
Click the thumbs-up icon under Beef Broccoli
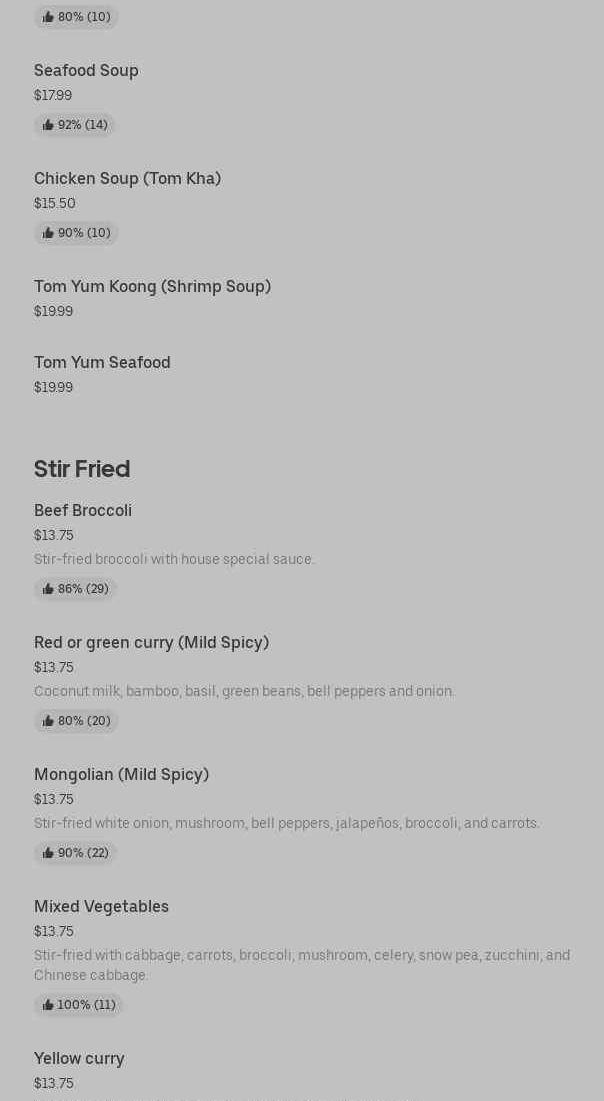(48, 589)
